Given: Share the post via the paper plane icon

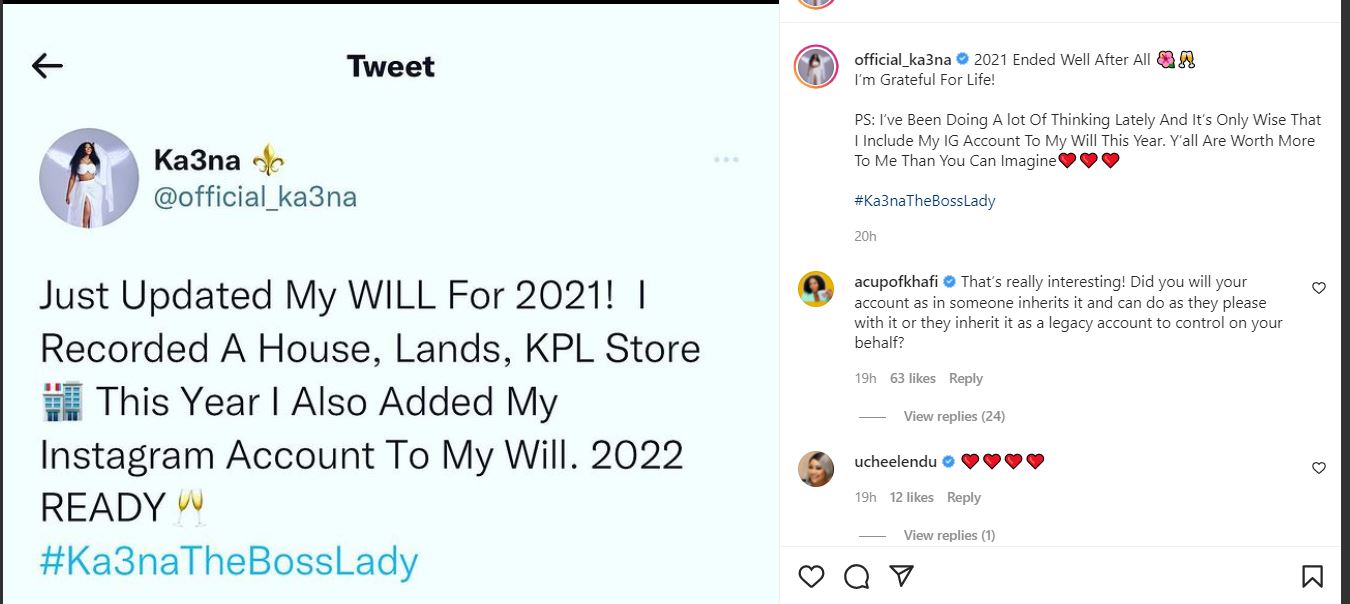Looking at the screenshot, I should tap(901, 576).
